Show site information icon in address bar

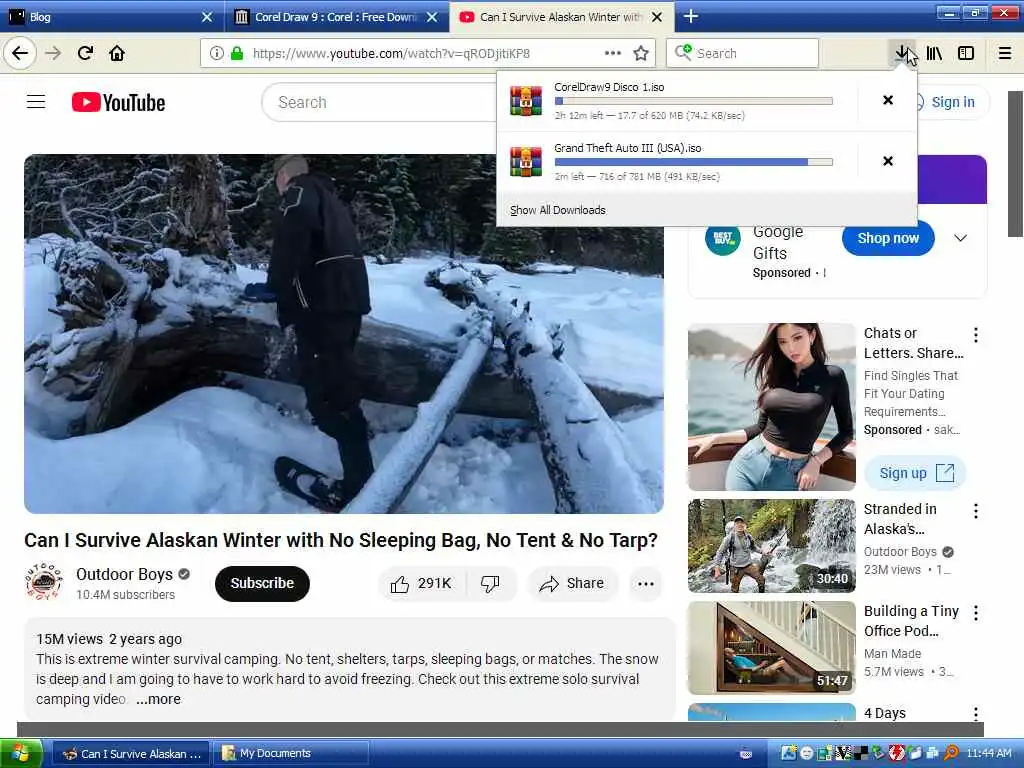216,53
